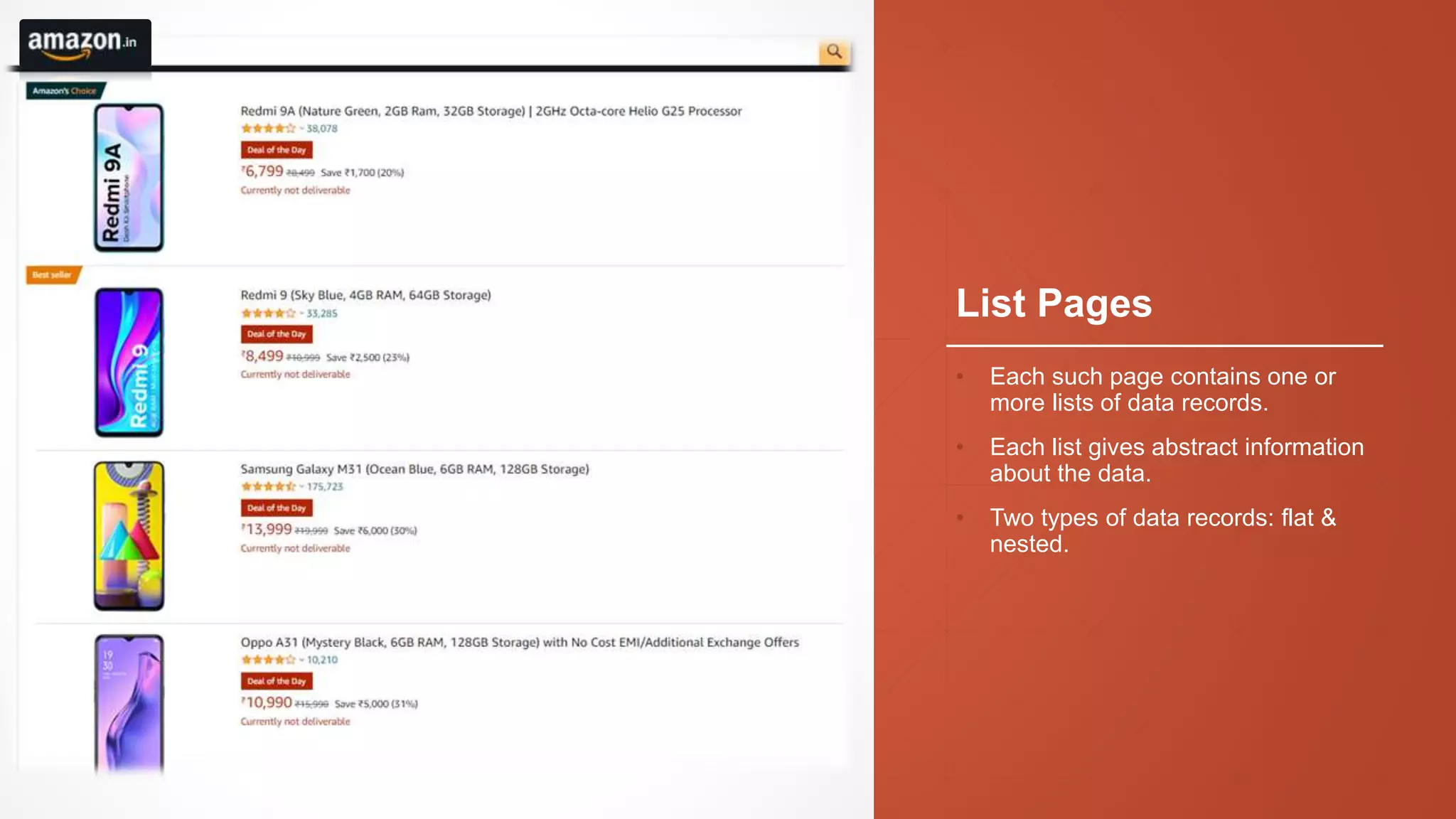
Task: Open the Oppo A31 phone thumbnail
Action: coord(129,704)
